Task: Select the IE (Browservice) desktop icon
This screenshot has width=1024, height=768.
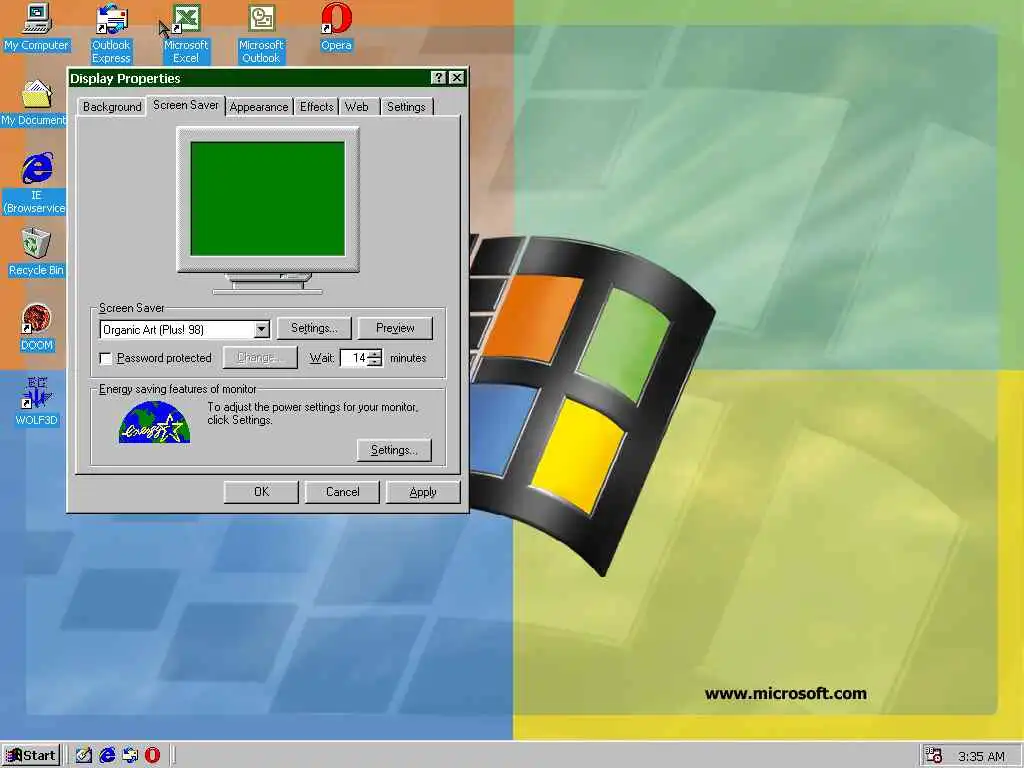Action: (35, 183)
